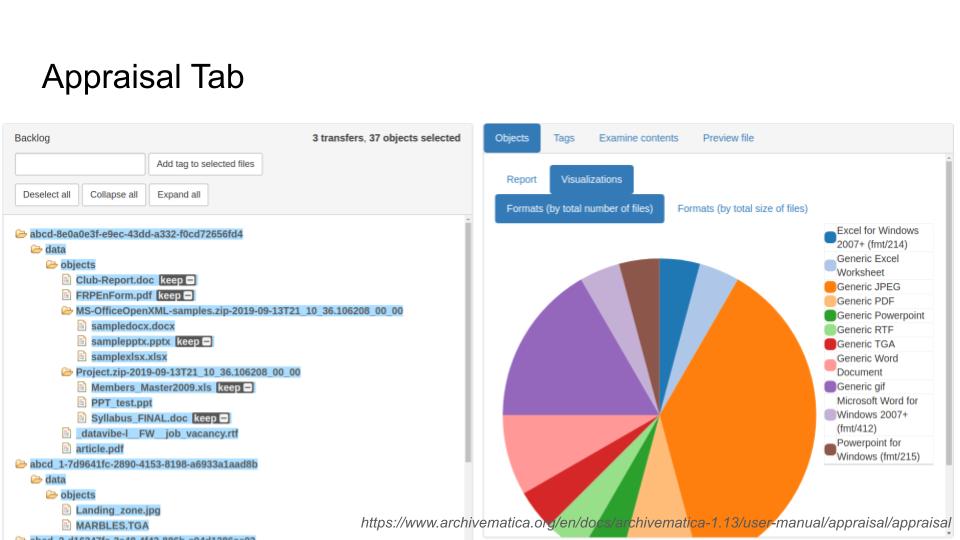Image resolution: width=960 pixels, height=540 pixels.
Task: Remove keep tag from FRPEnForm.pdf
Action: [188, 295]
